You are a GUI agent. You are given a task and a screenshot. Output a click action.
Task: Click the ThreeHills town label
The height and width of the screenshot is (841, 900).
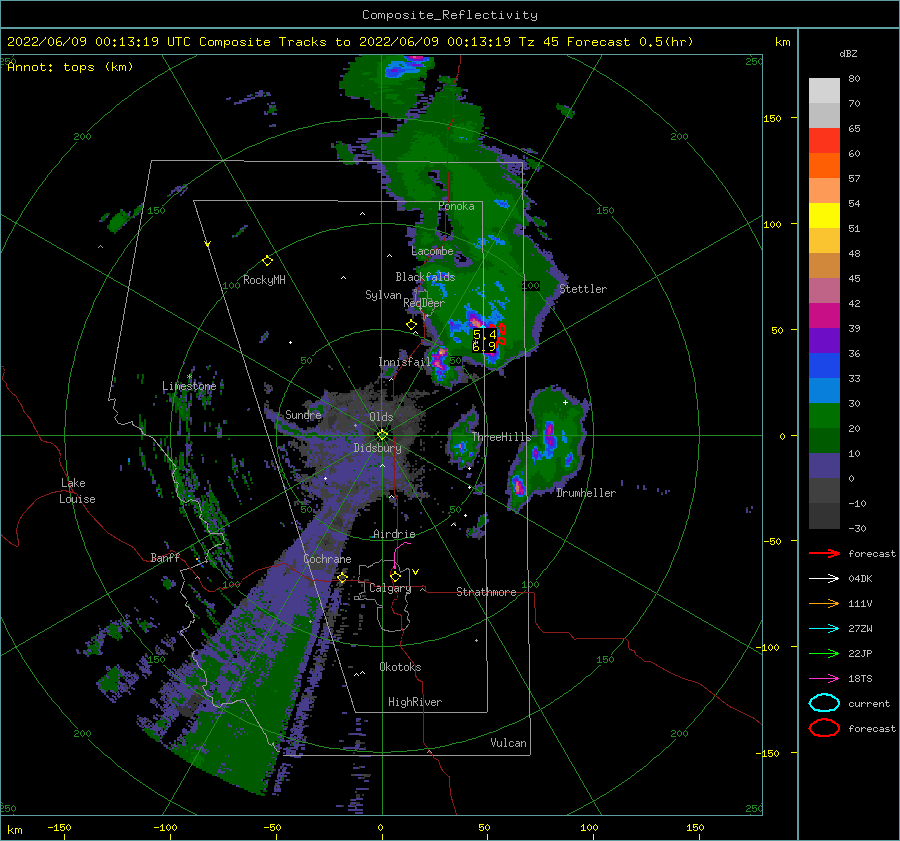coord(502,437)
